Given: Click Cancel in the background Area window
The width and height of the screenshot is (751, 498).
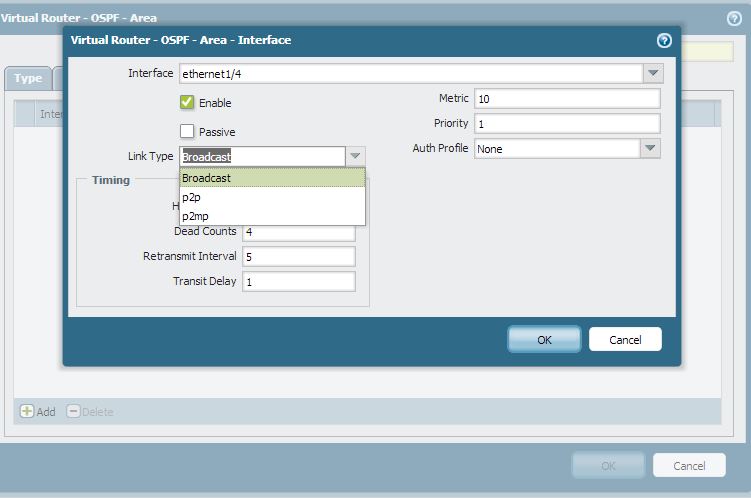Looking at the screenshot, I should pos(689,465).
